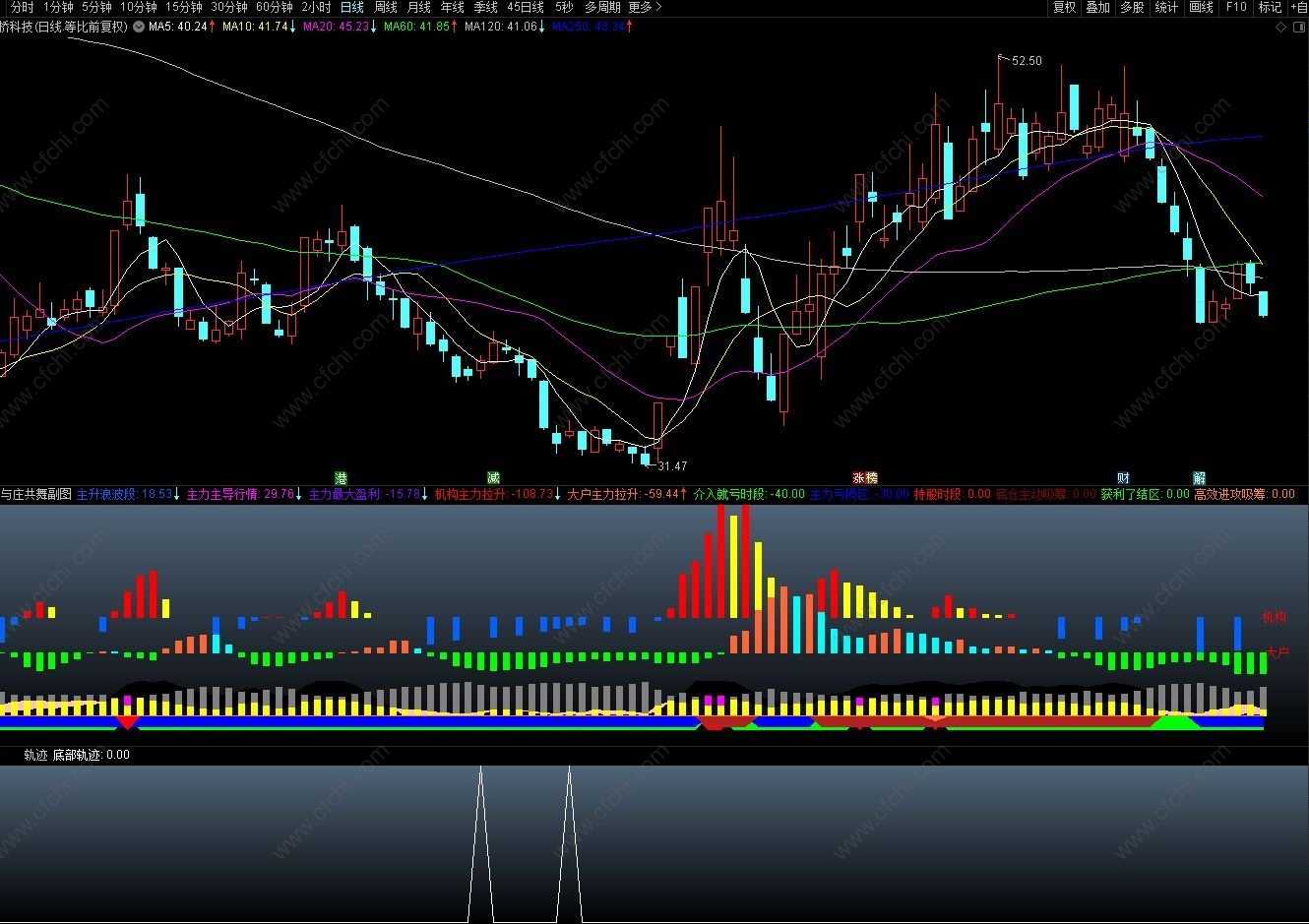Activate the 画线 drawing tool
This screenshot has height=924, width=1309.
(x=1201, y=7)
